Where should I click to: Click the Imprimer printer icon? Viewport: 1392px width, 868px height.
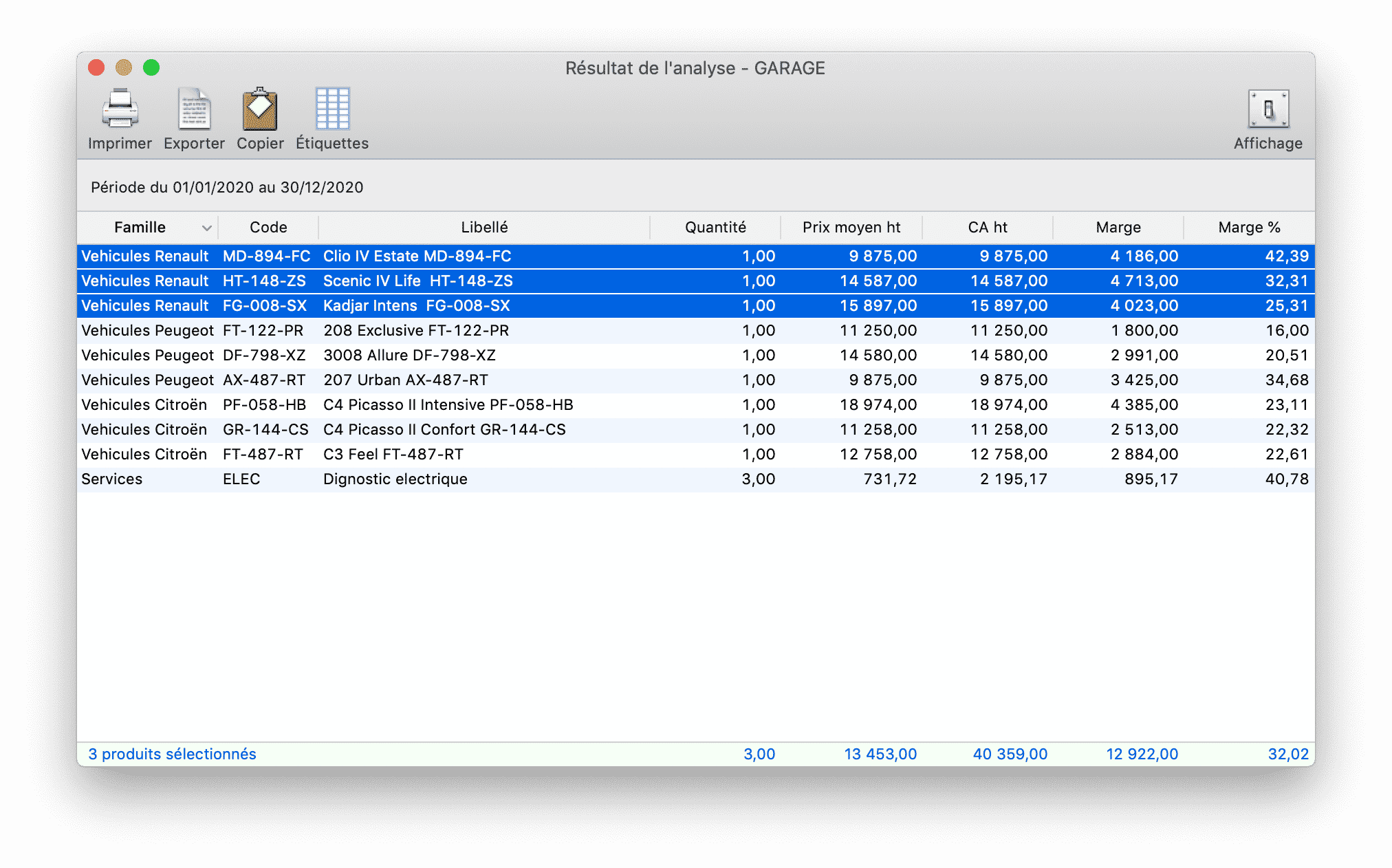[x=120, y=109]
